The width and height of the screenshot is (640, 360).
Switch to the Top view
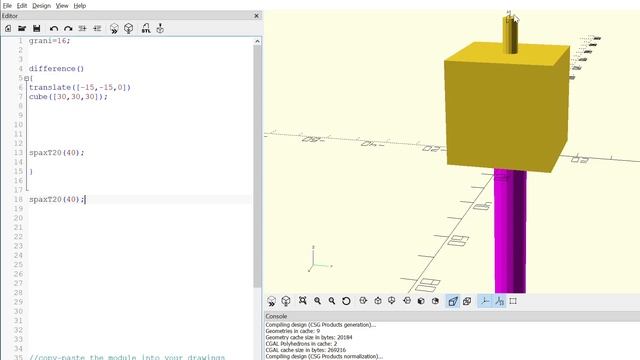378,301
